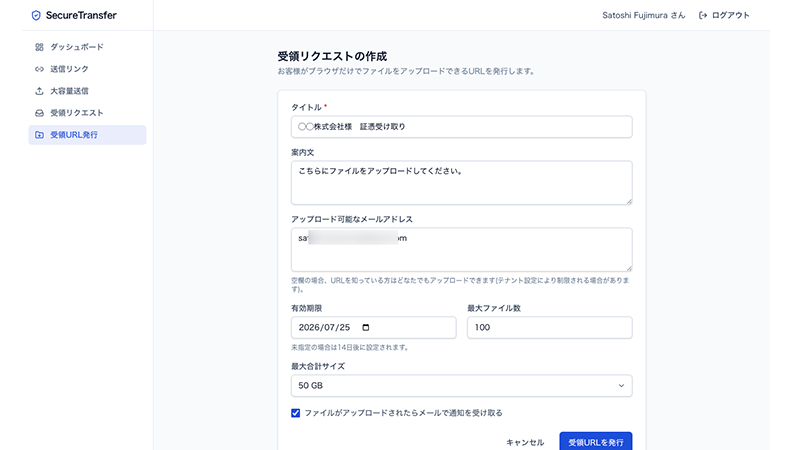Click the ログアウト link
The image size is (800, 450).
point(724,15)
